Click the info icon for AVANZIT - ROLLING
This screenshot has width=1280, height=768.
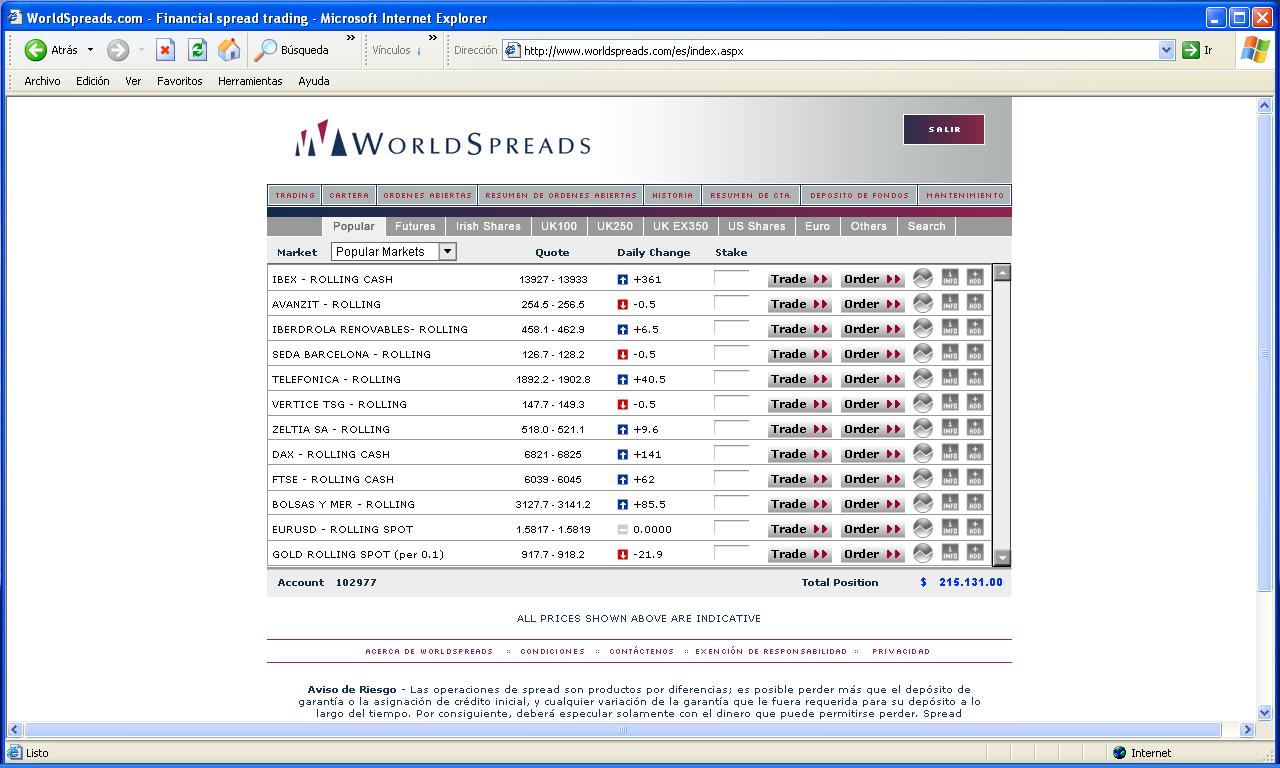coord(950,303)
